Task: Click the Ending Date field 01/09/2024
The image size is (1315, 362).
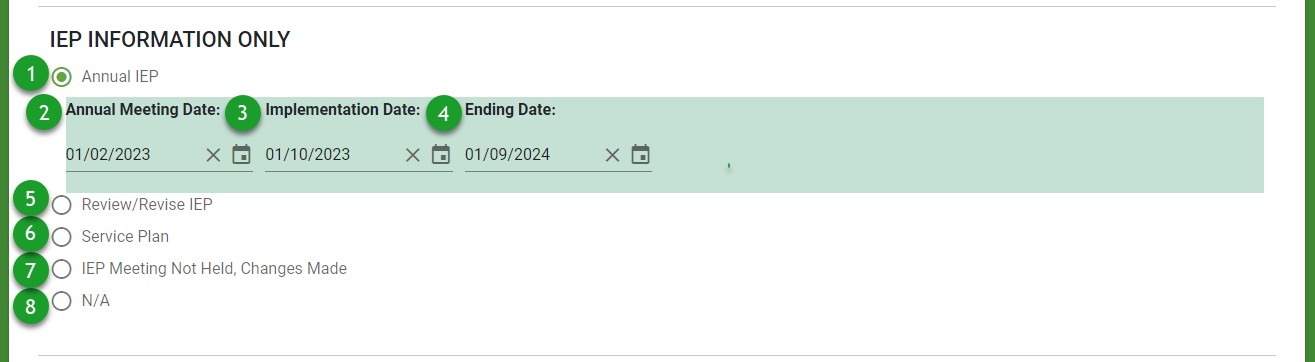Action: tap(533, 155)
